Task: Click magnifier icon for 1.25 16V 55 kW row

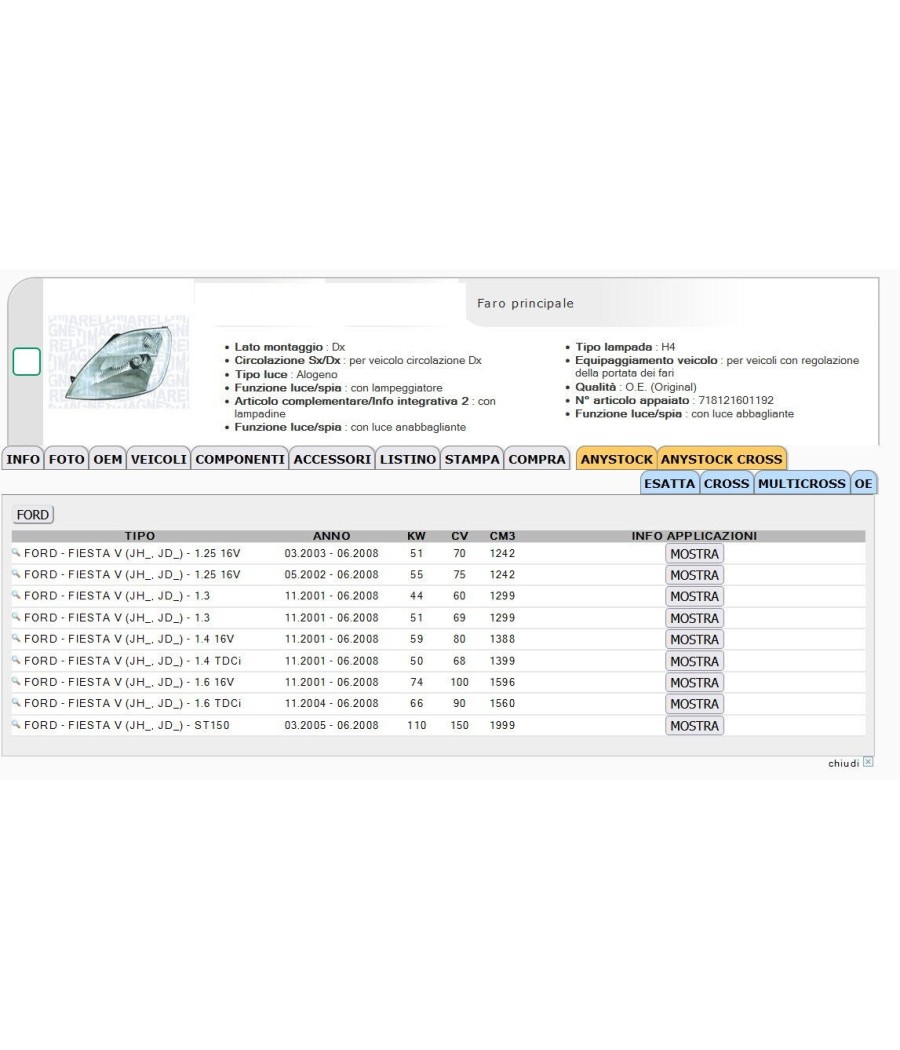Action: (16, 574)
